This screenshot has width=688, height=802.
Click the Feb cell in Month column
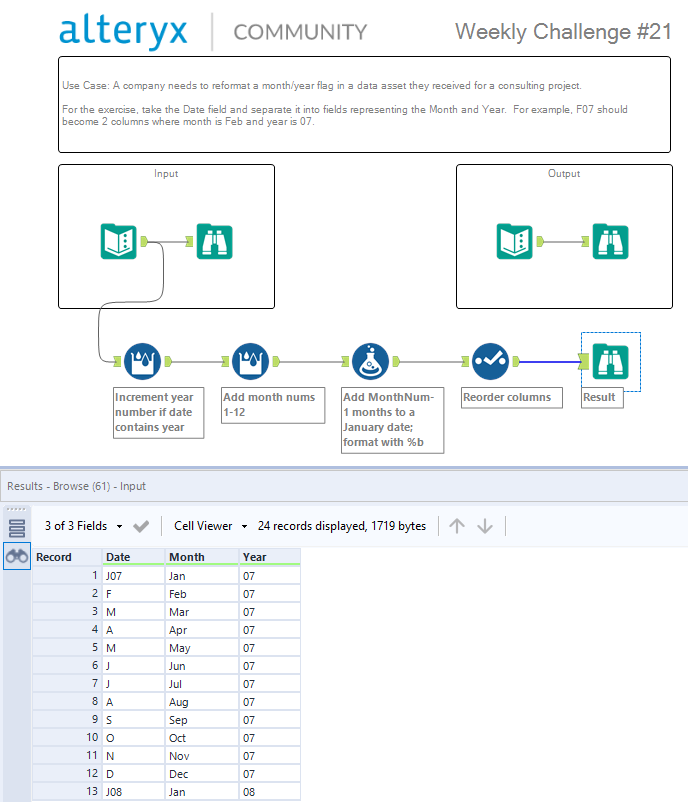202,594
